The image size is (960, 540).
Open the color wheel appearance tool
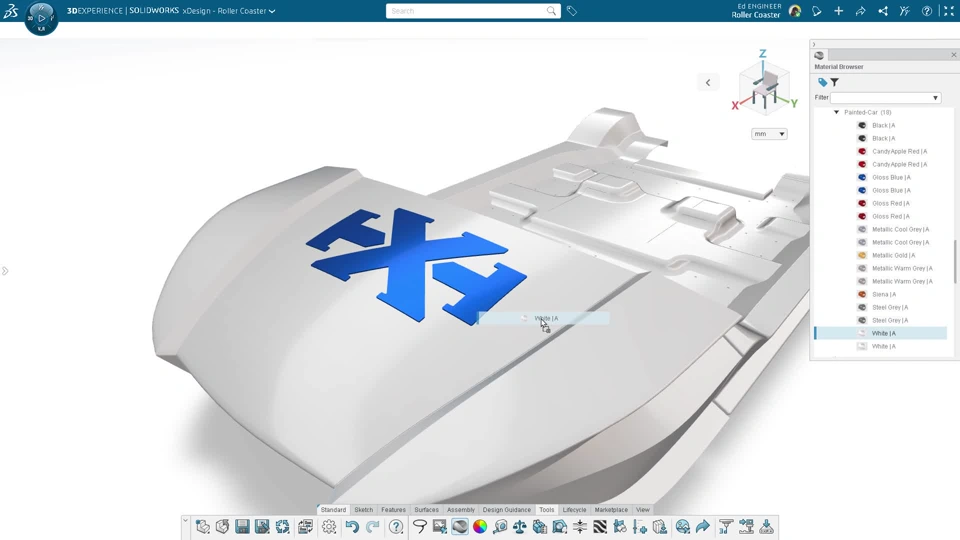[x=480, y=527]
